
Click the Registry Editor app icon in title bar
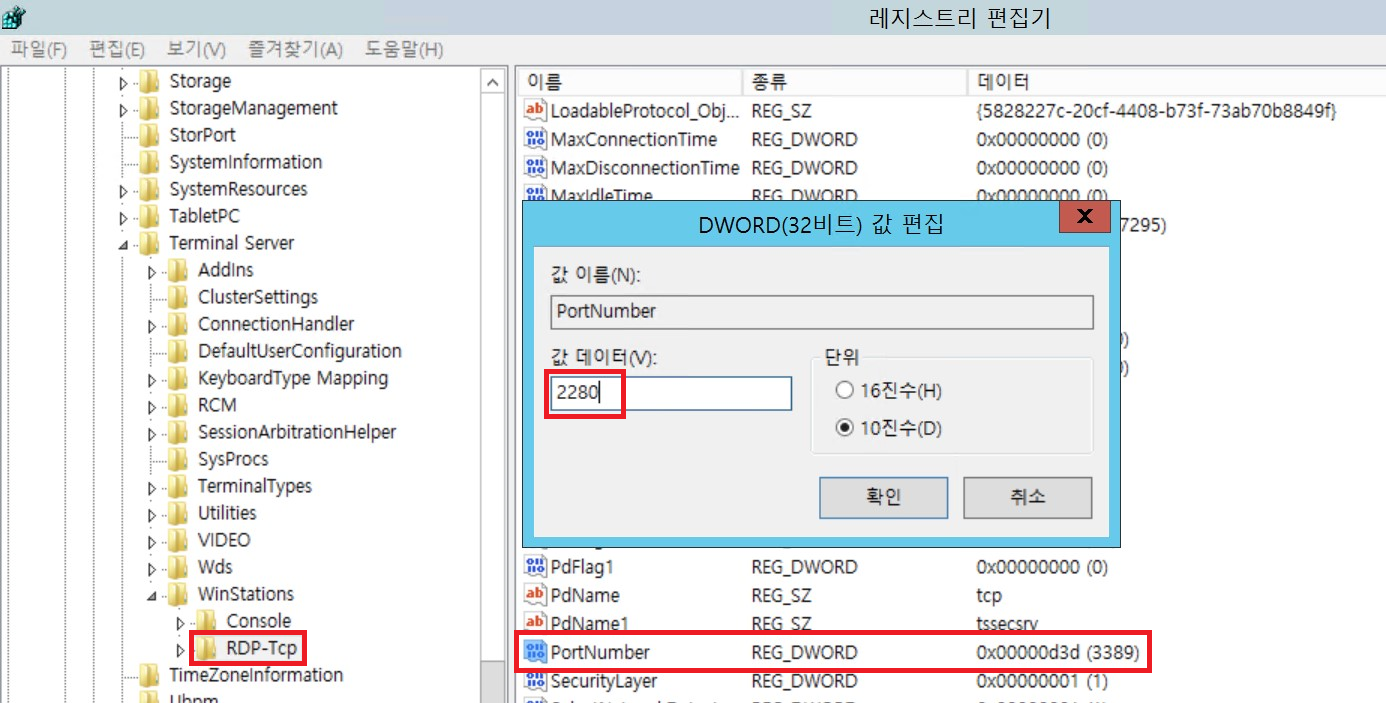[14, 17]
